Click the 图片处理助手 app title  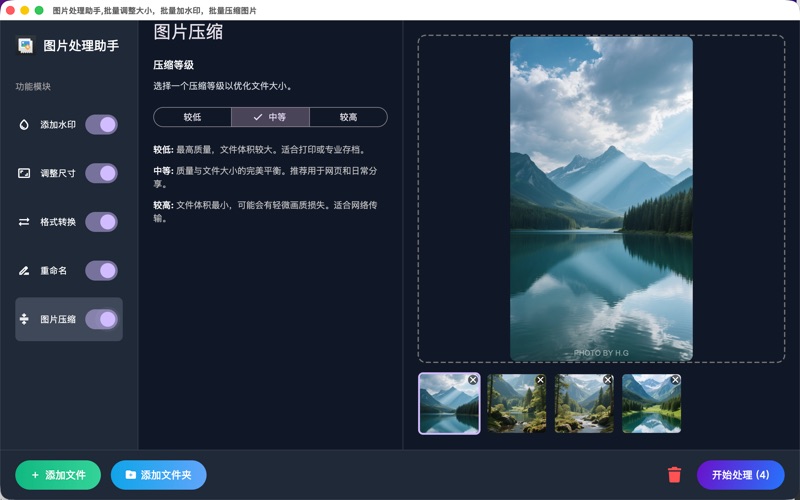coord(81,46)
